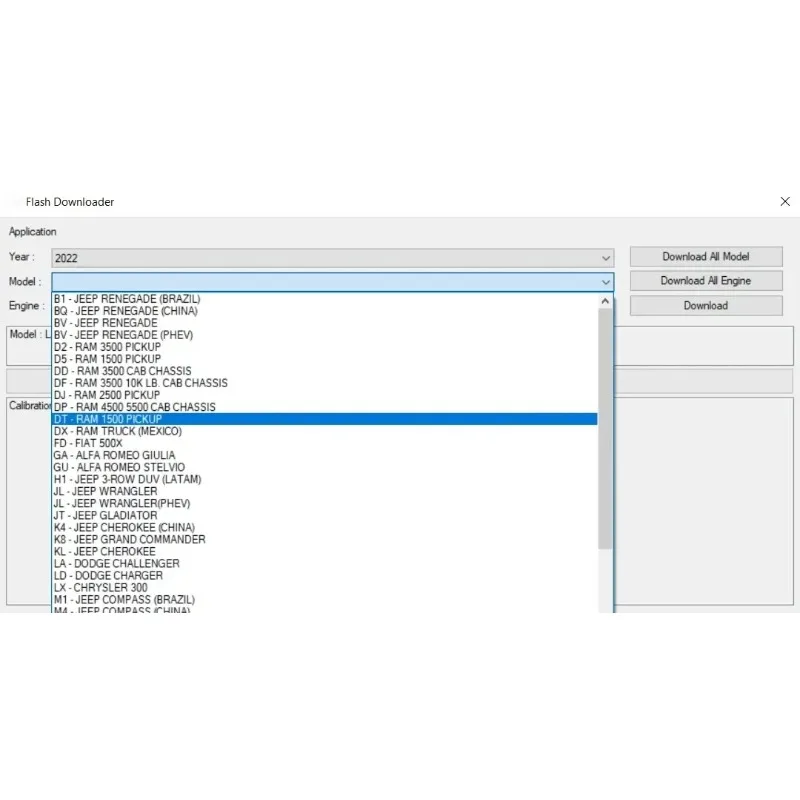Select JL - JEEP WRANGLER(PHEV) model
This screenshot has width=800, height=800.
click(324, 504)
